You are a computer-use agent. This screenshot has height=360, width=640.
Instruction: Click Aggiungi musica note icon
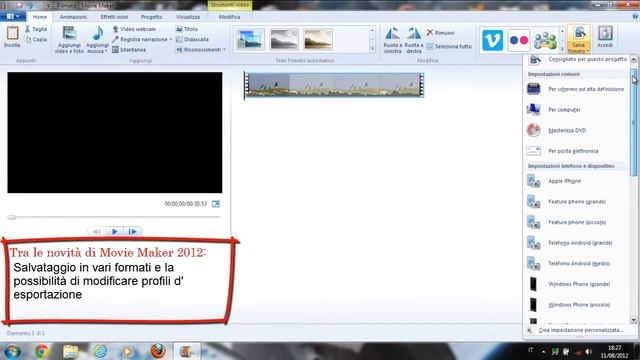click(x=98, y=33)
